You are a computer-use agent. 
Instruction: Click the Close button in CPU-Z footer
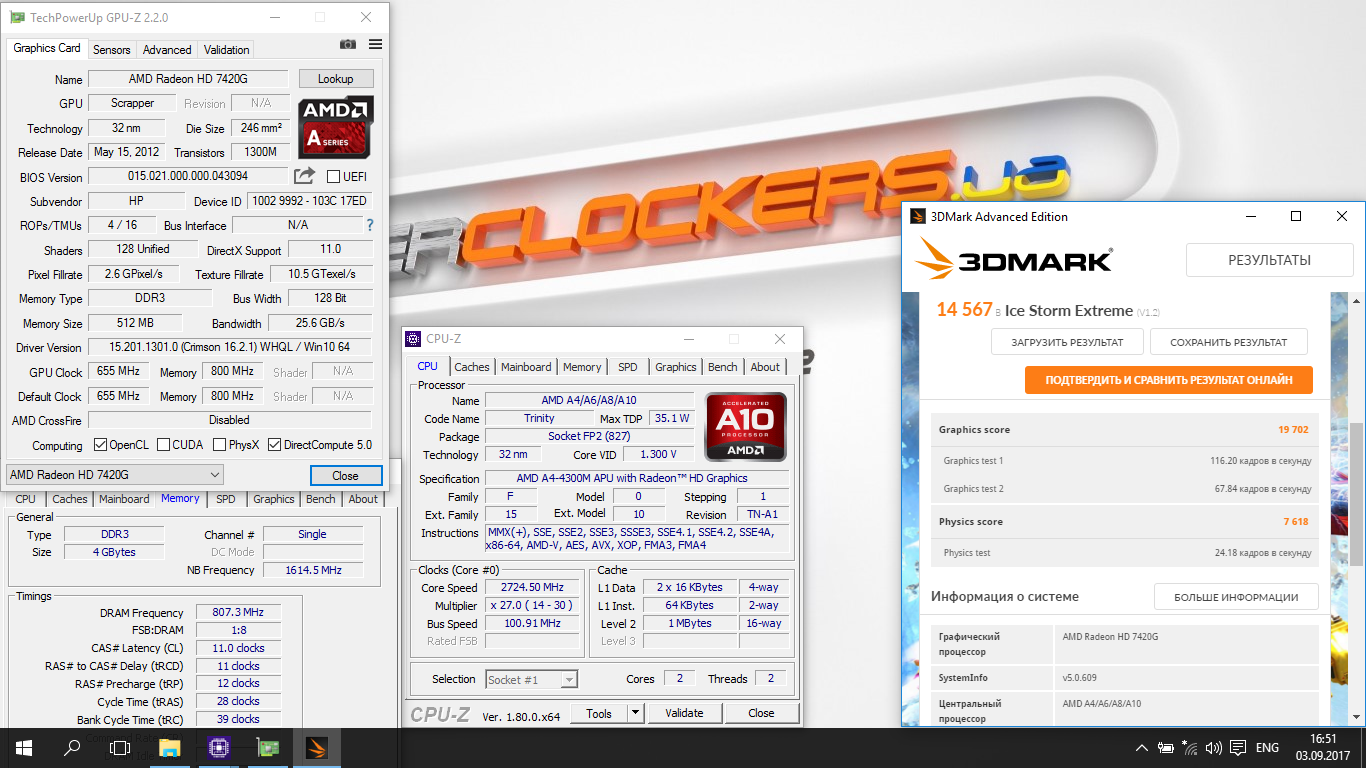(761, 713)
